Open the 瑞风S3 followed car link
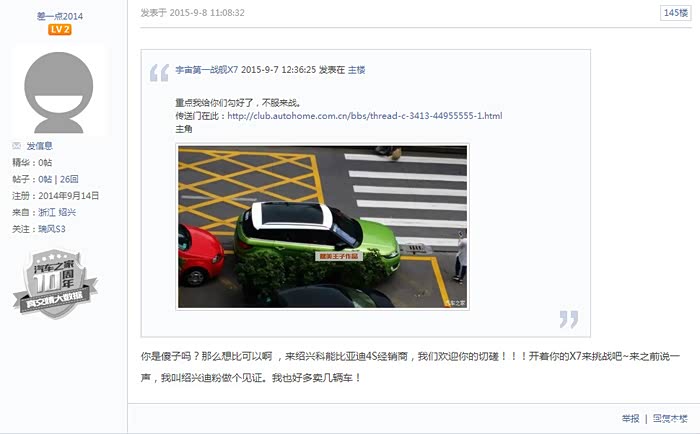This screenshot has height=434, width=700. pyautogui.click(x=52, y=229)
